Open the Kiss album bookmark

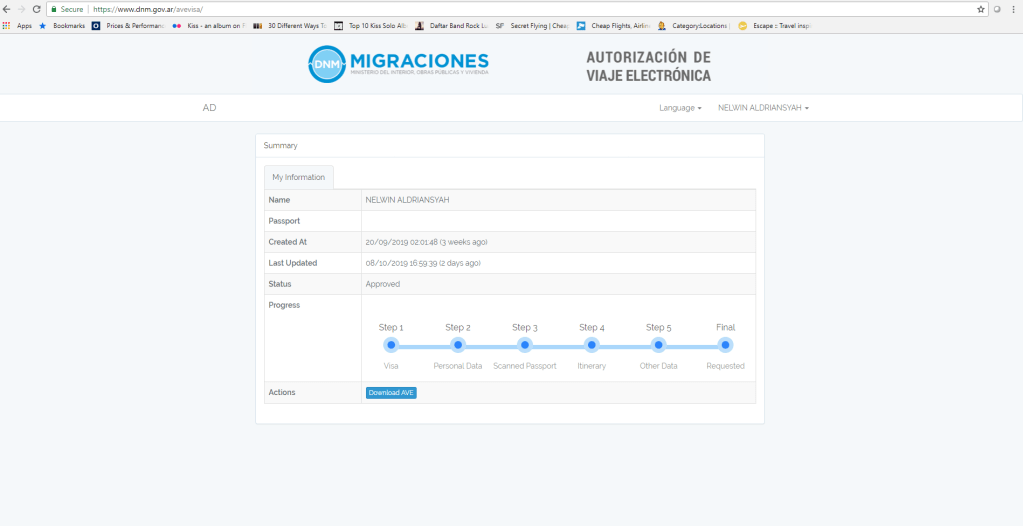pyautogui.click(x=209, y=26)
